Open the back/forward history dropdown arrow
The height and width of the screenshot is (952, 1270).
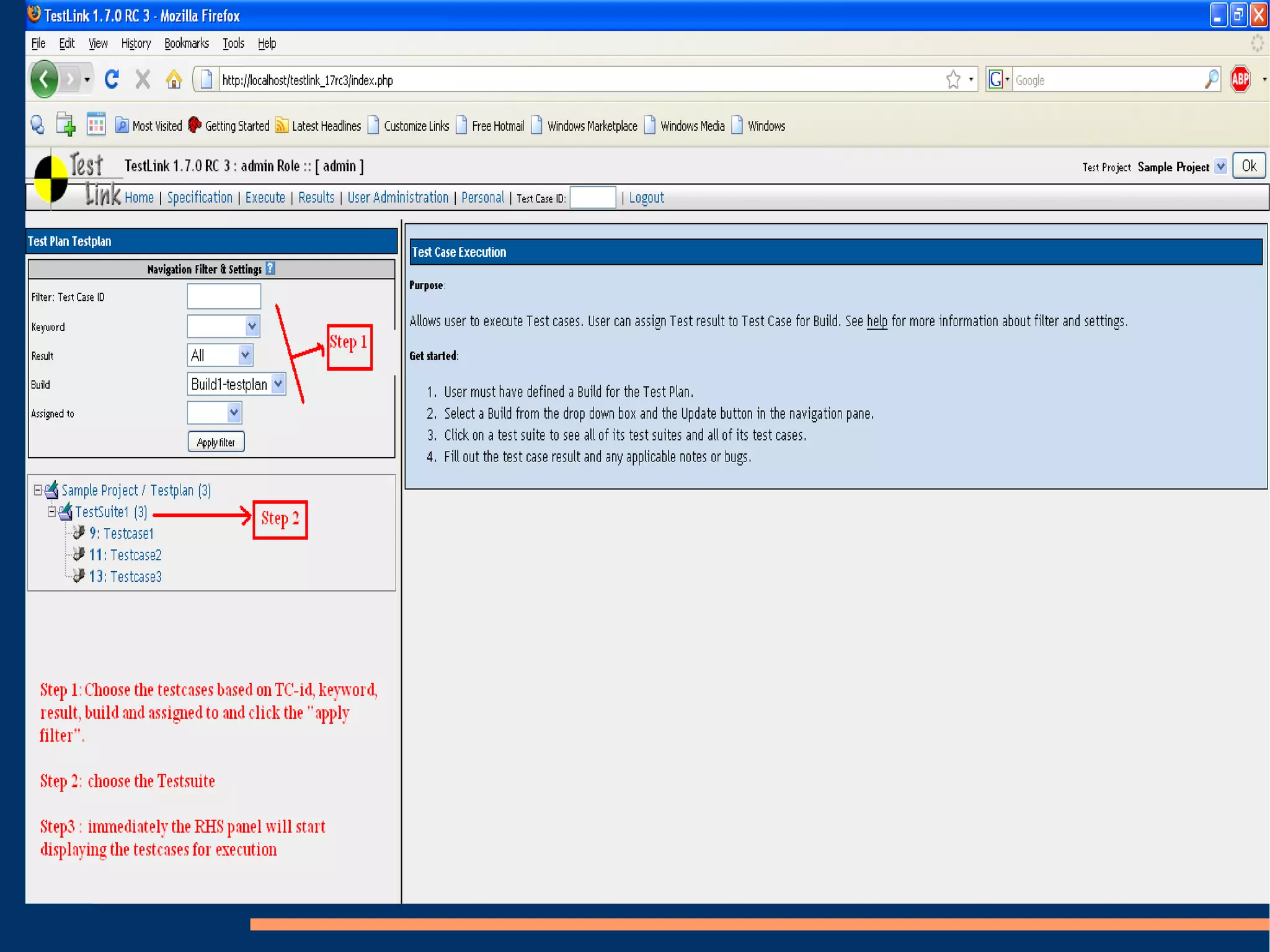tap(87, 79)
